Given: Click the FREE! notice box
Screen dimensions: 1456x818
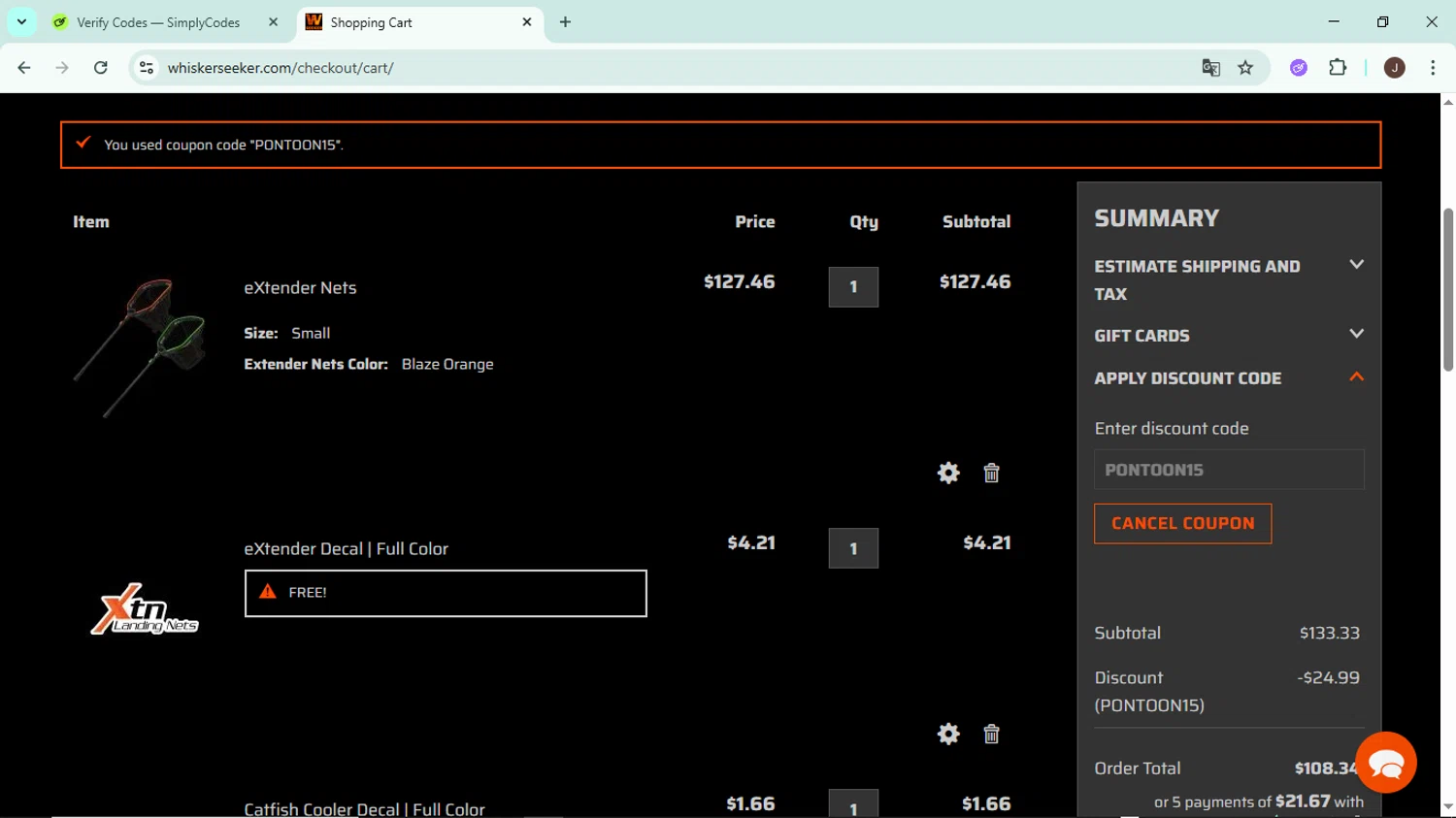Looking at the screenshot, I should (446, 593).
